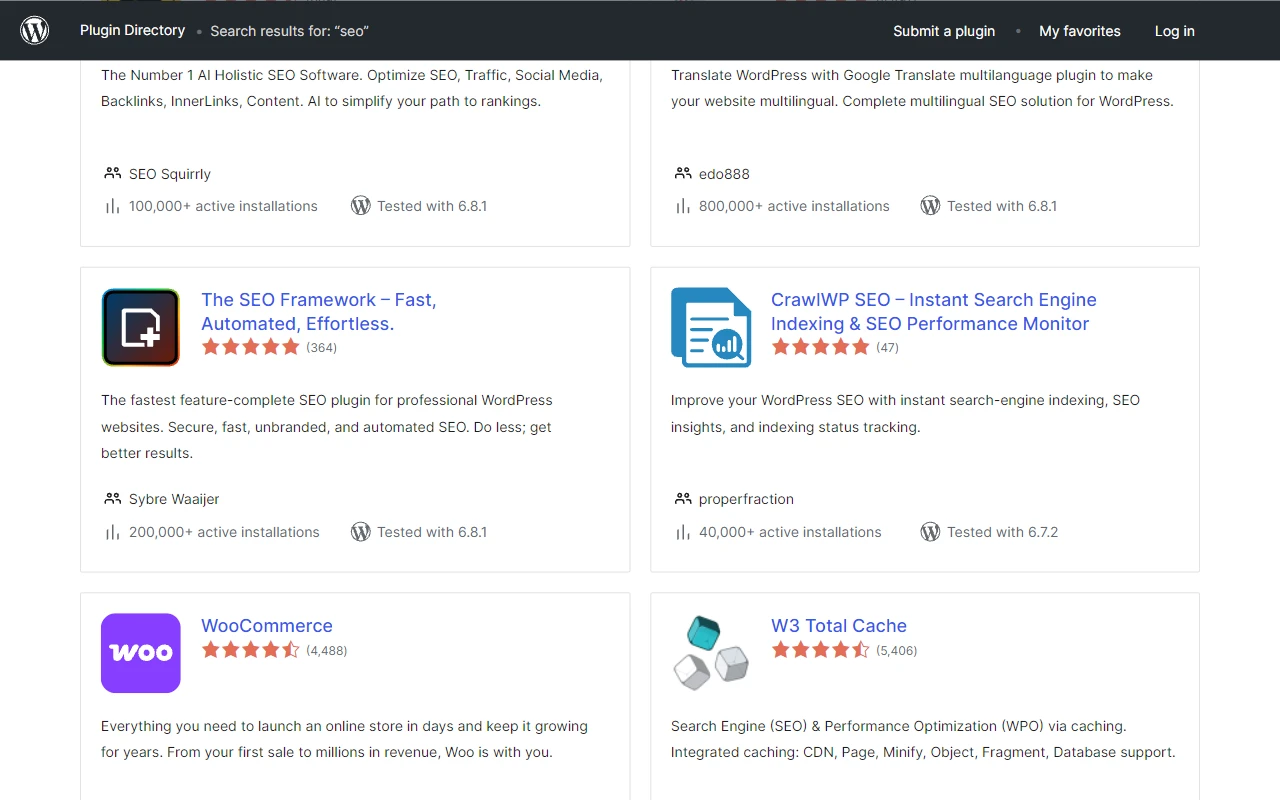Click CrawlWP SEO star rating

(820, 347)
